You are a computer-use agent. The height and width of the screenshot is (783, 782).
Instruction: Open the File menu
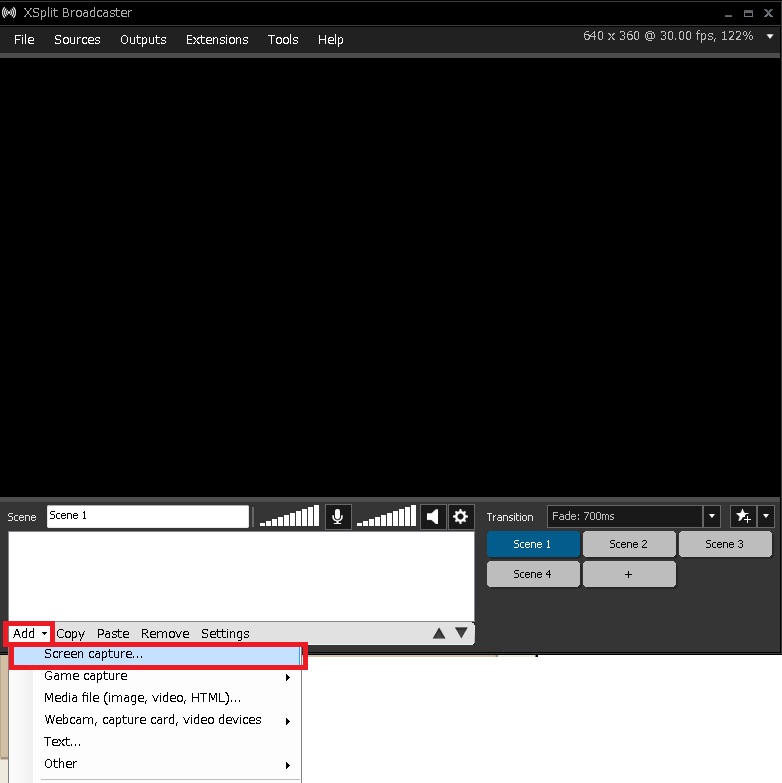coord(24,39)
